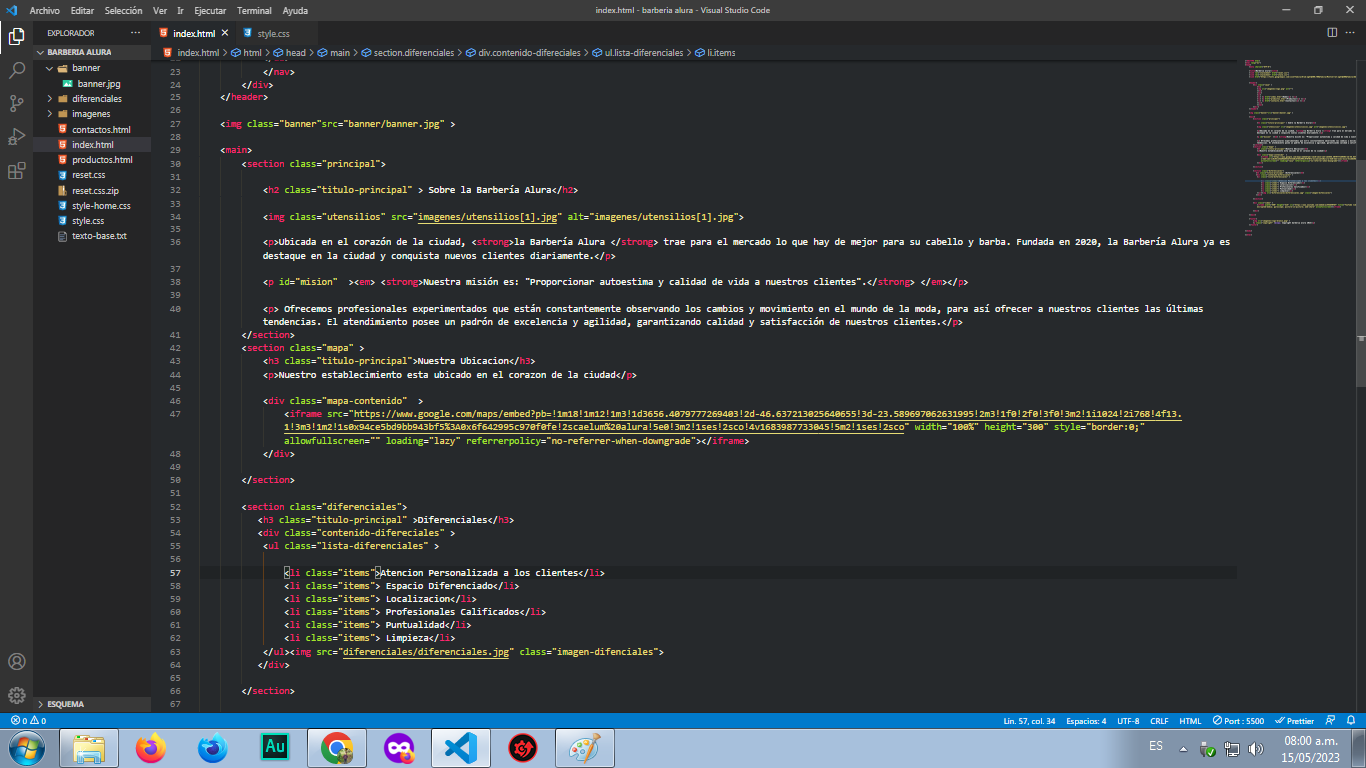Open the editor more actions ellipsis
Viewport: 1366px width, 768px height.
[x=1351, y=33]
